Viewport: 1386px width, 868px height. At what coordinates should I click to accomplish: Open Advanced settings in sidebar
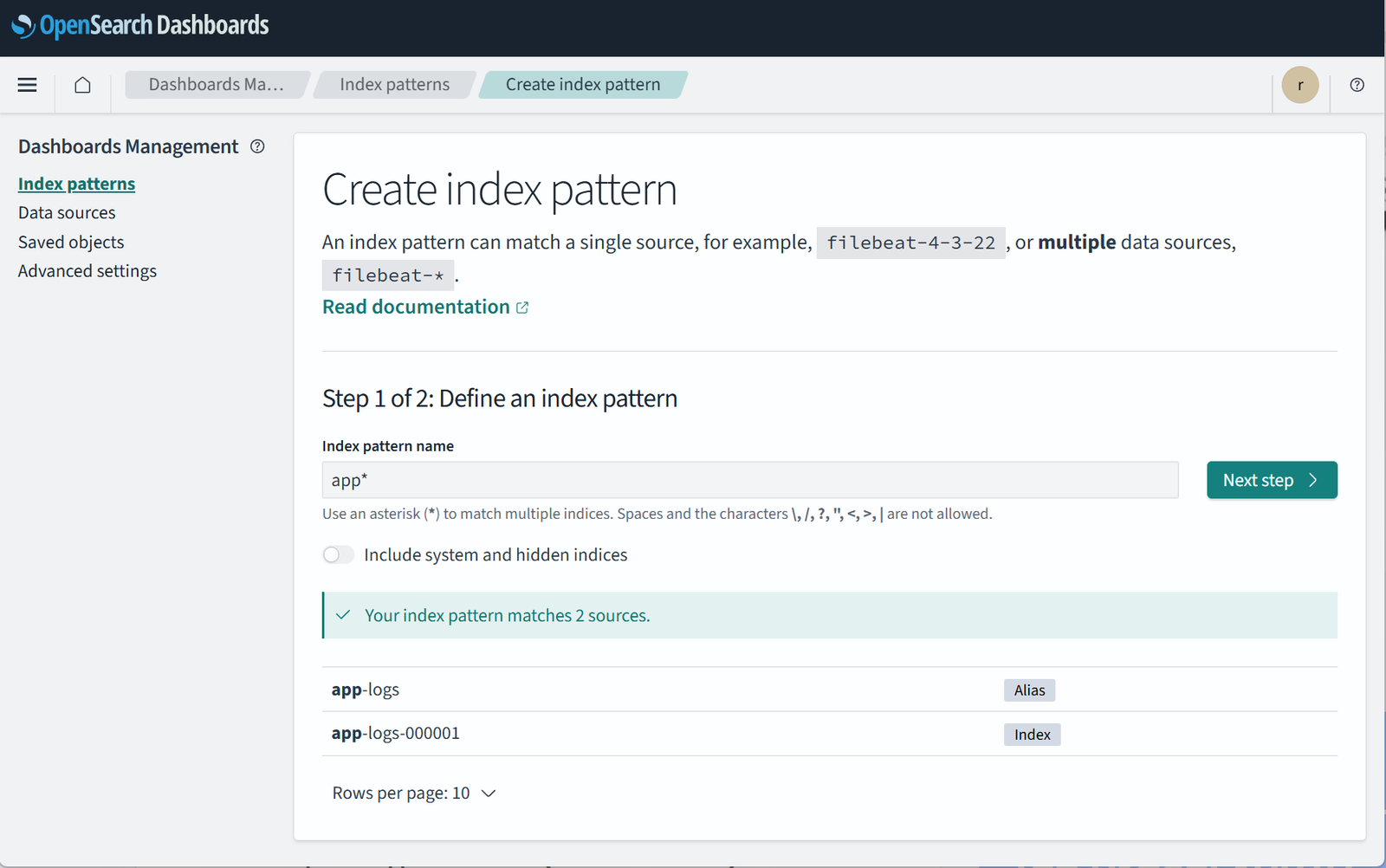[x=87, y=271]
